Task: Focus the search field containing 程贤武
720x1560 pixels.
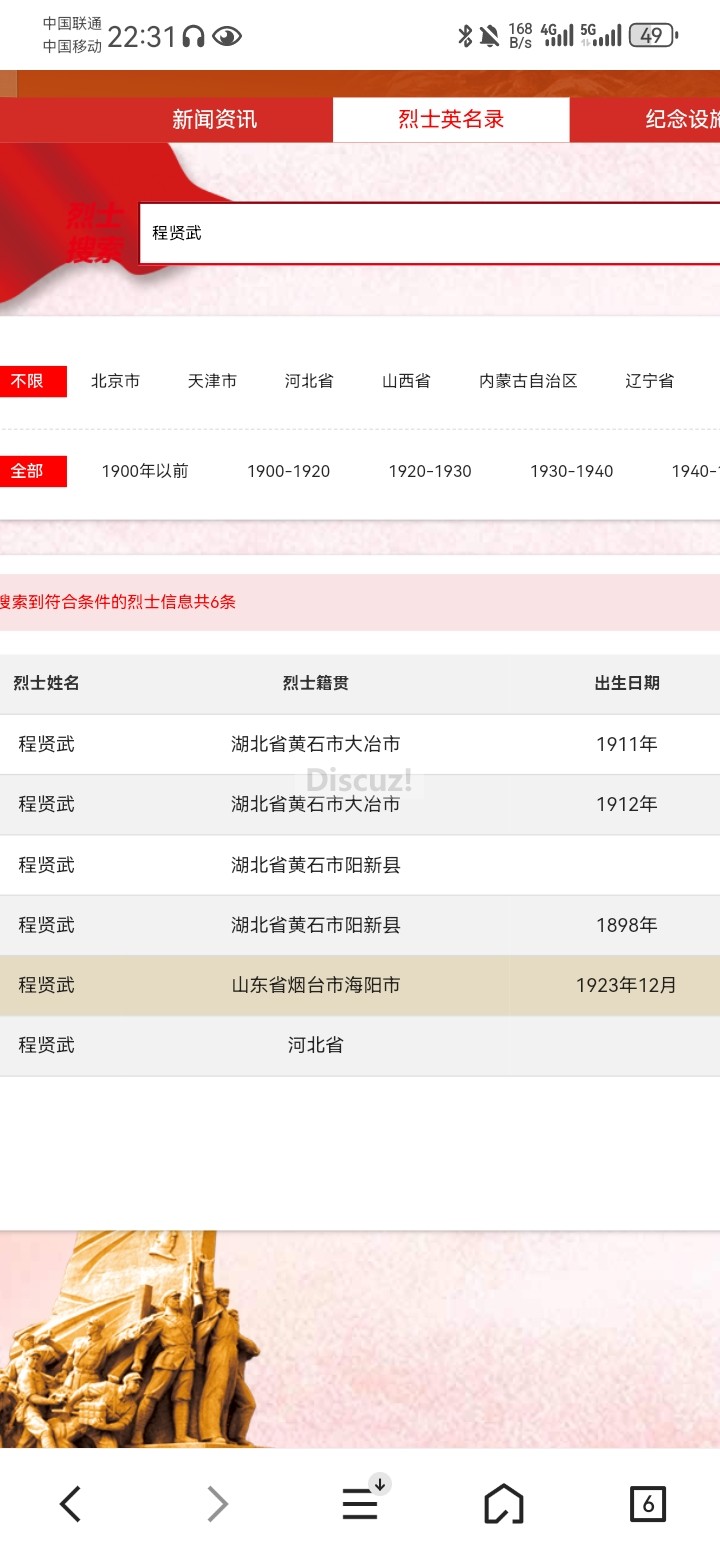Action: (x=429, y=233)
